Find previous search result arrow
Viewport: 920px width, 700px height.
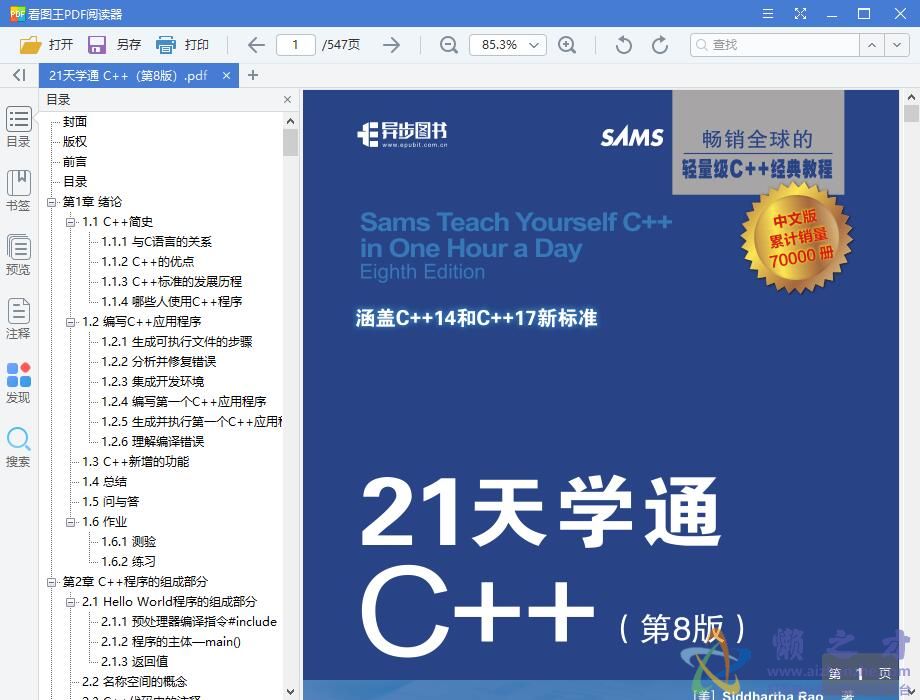pos(872,45)
